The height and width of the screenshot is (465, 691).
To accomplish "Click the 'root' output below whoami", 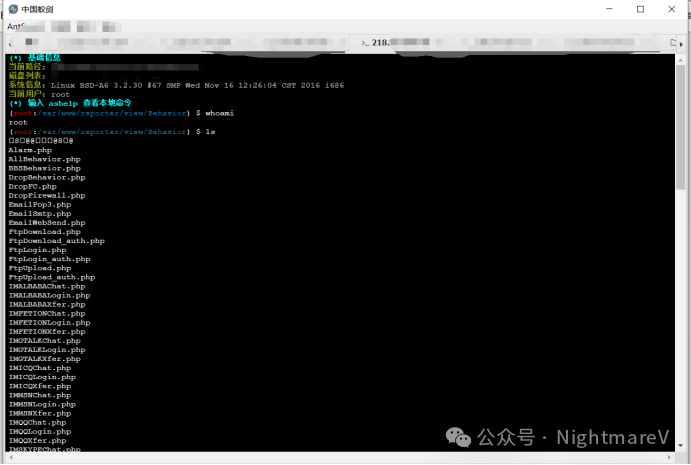I will pos(18,123).
